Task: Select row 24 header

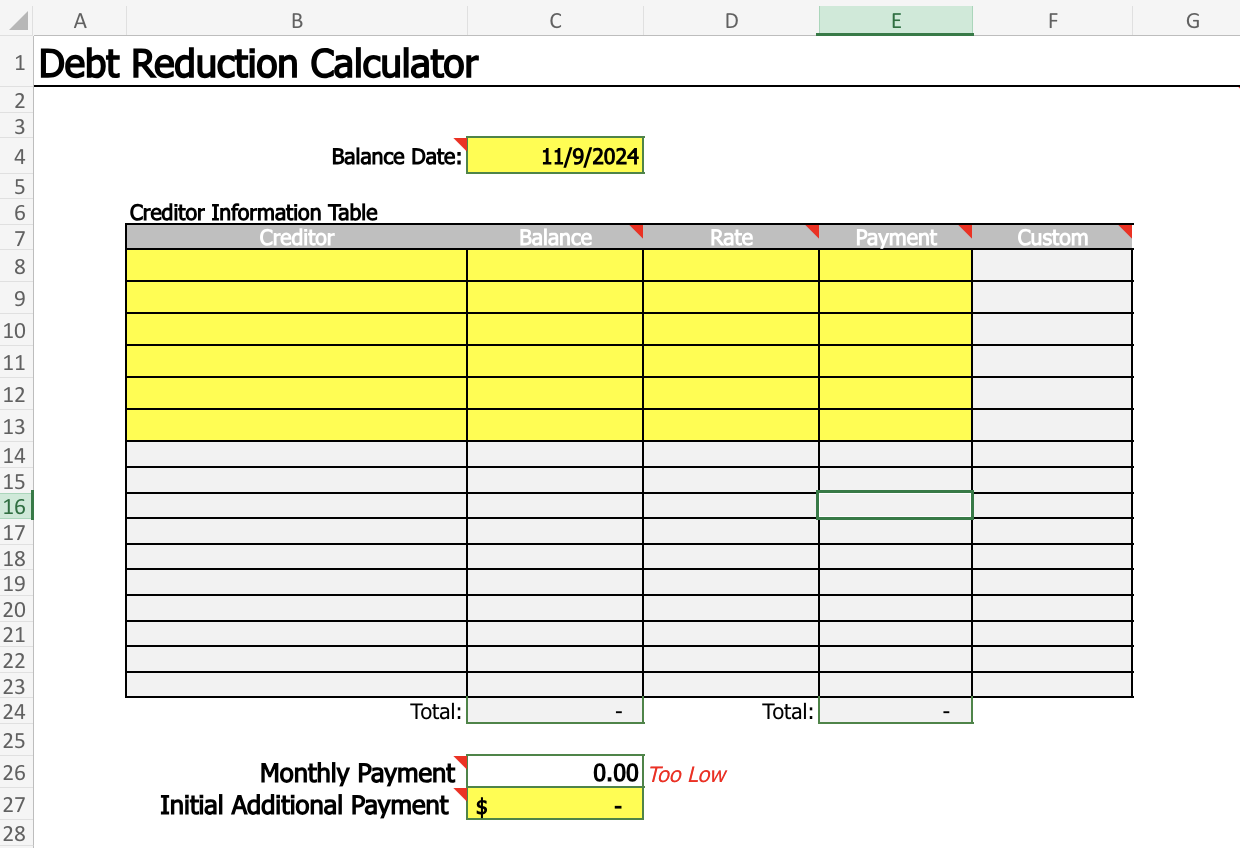Action: pos(17,711)
